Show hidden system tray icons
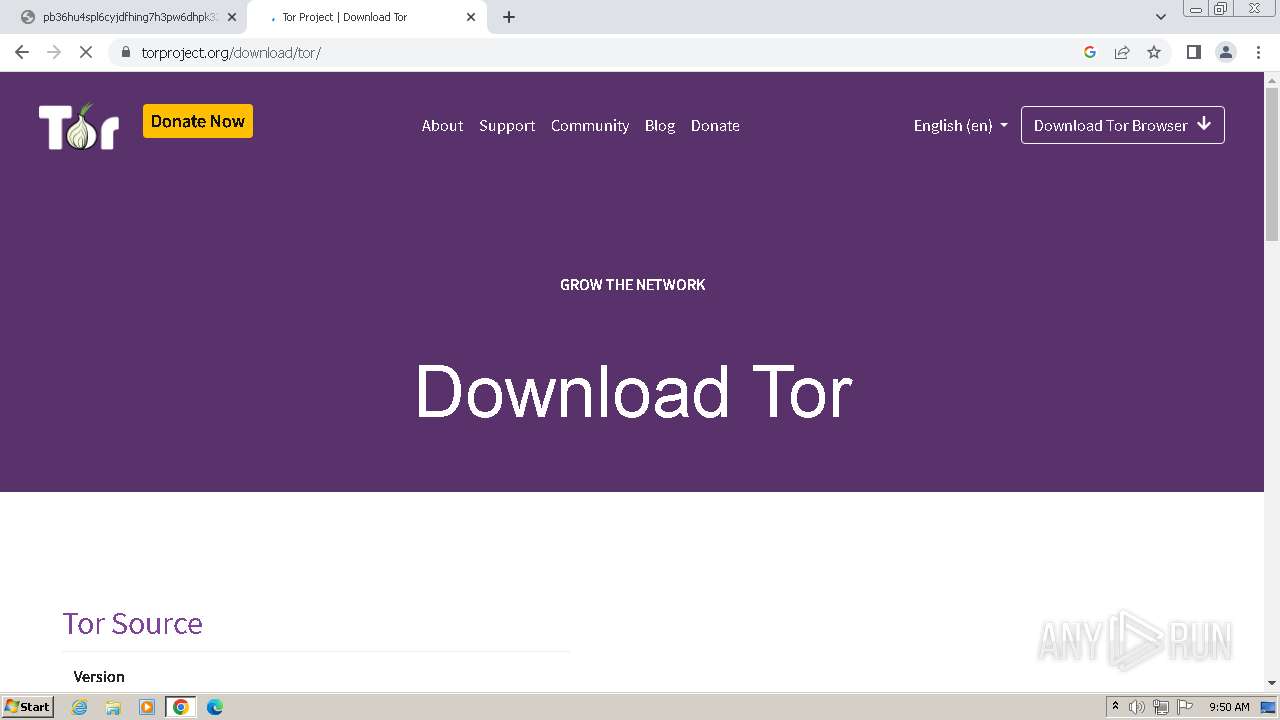 coord(1115,707)
